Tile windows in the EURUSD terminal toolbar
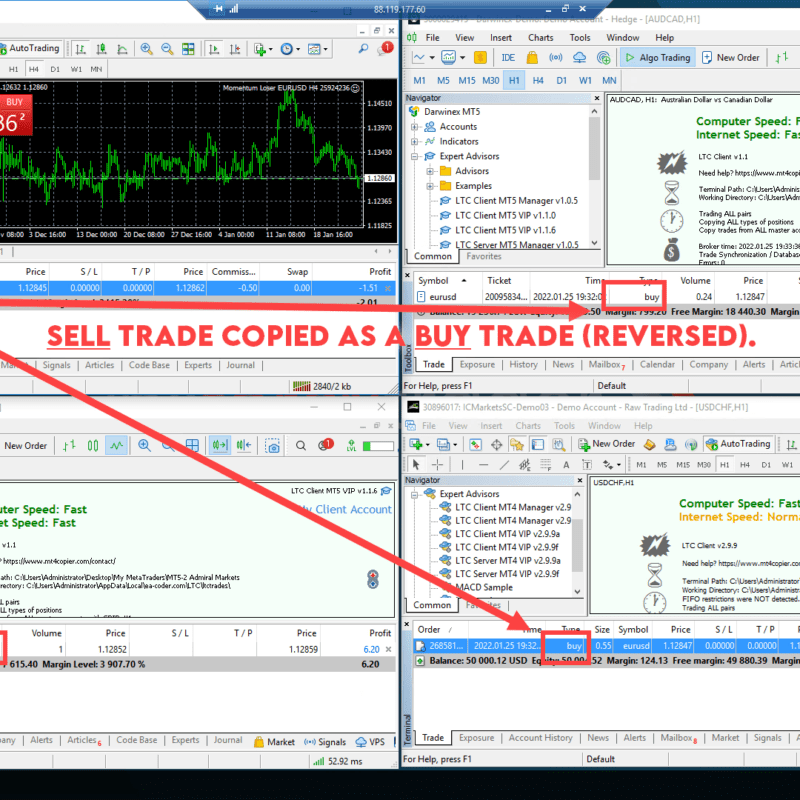Viewport: 800px width, 800px height. click(188, 49)
